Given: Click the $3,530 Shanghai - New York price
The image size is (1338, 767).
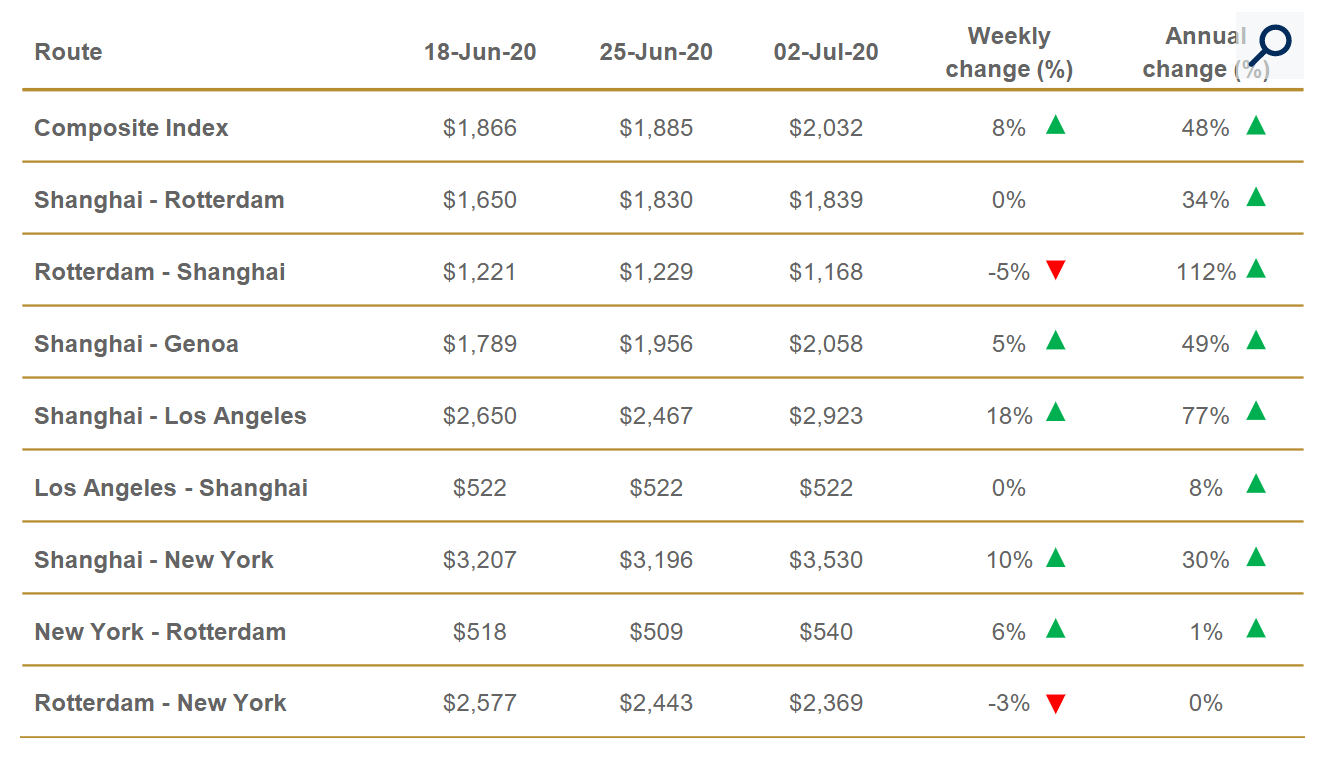Looking at the screenshot, I should (826, 560).
